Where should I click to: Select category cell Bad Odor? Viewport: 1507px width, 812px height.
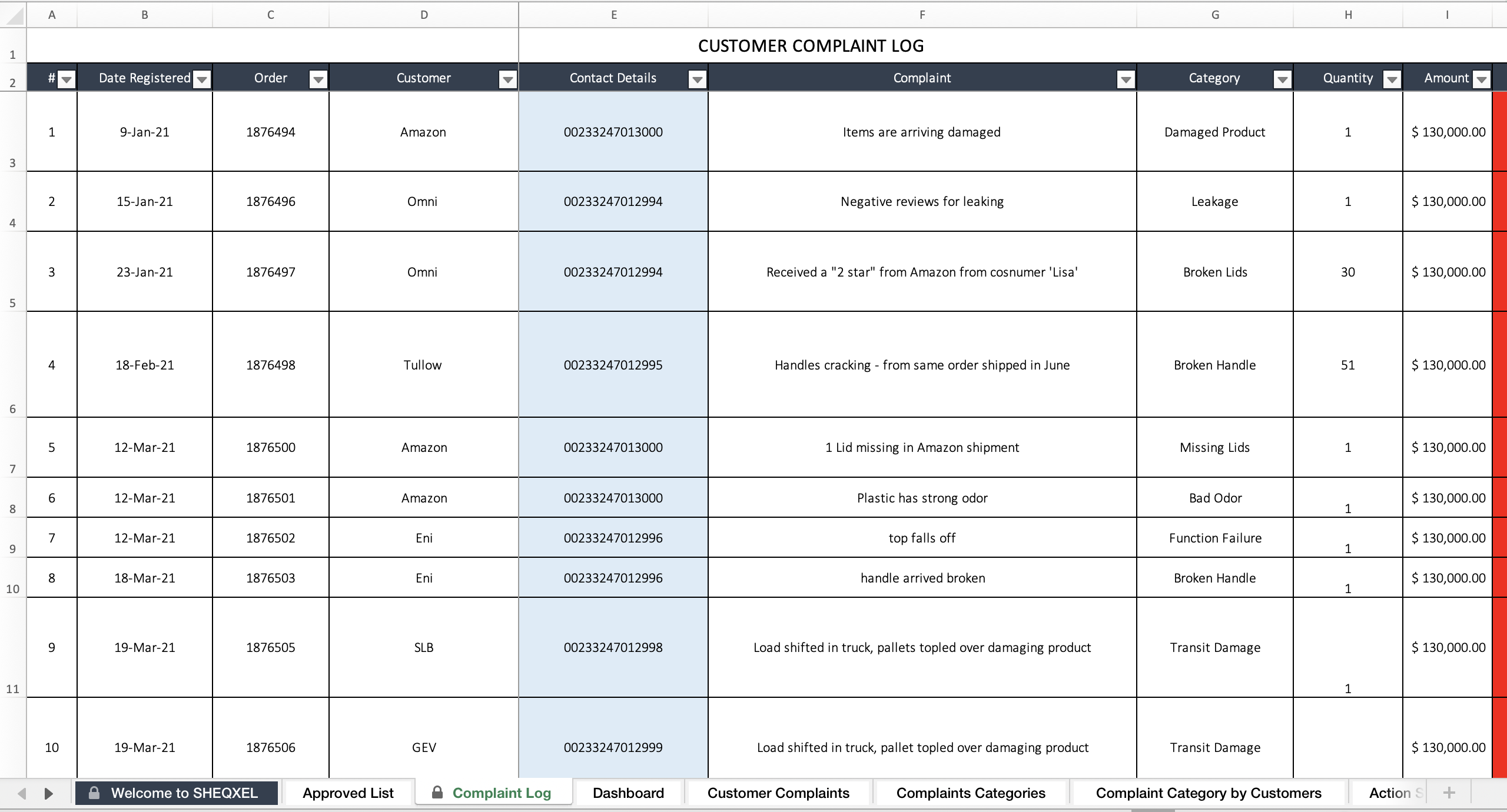coord(1215,498)
